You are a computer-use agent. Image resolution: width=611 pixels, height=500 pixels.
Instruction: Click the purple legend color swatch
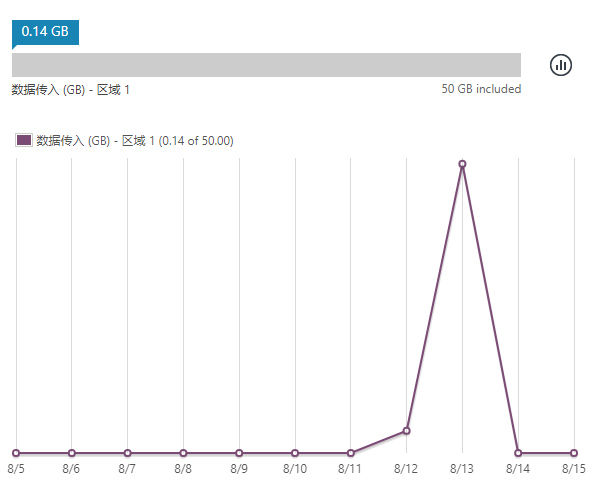(x=24, y=141)
